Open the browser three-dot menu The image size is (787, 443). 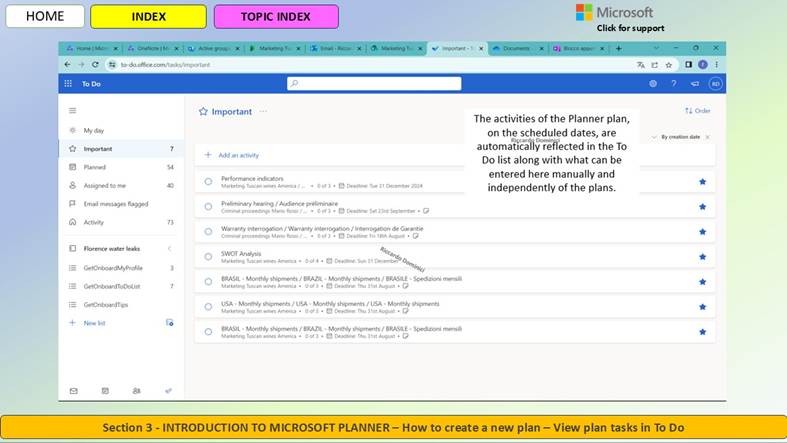(x=717, y=65)
